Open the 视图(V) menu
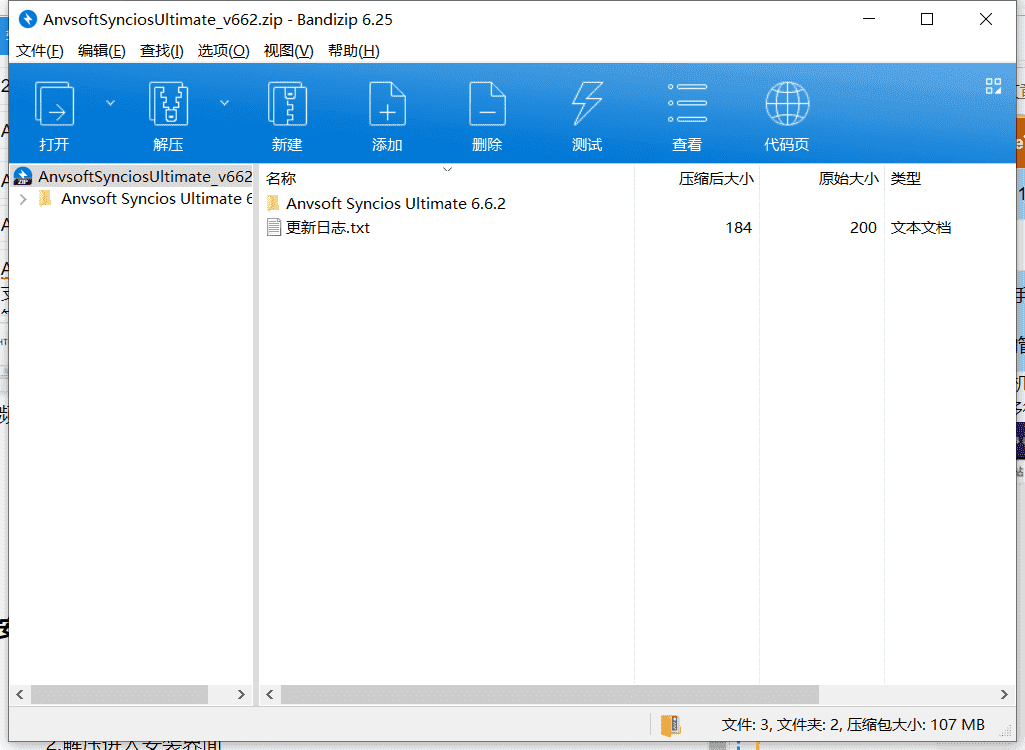 288,51
